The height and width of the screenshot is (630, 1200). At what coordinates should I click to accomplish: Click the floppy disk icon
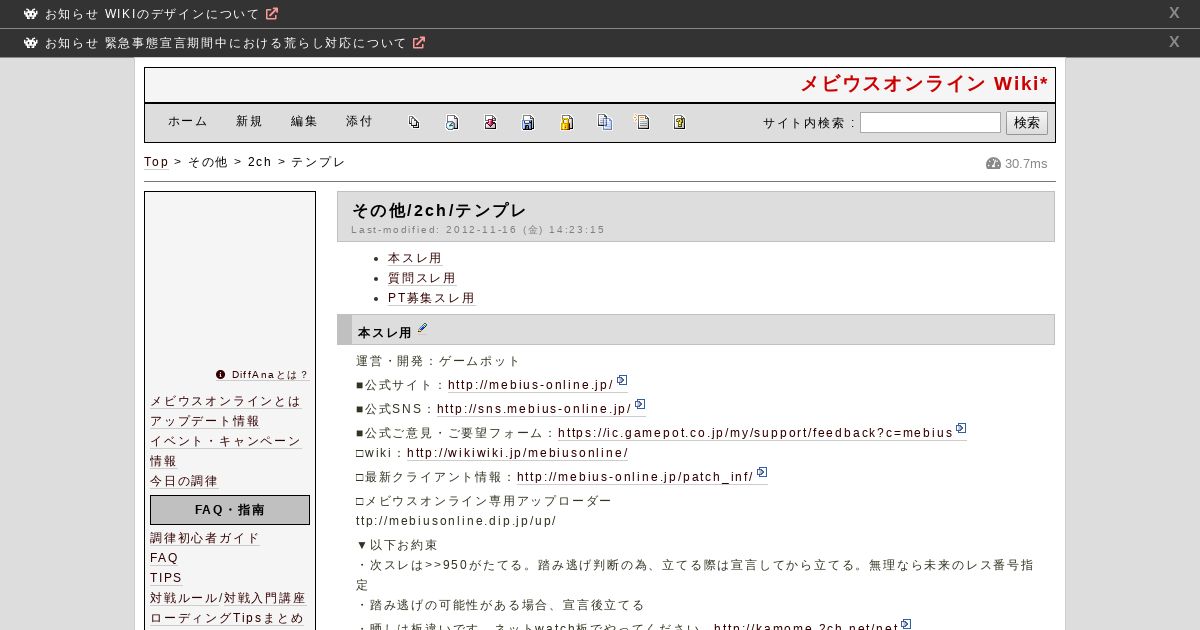pyautogui.click(x=528, y=122)
